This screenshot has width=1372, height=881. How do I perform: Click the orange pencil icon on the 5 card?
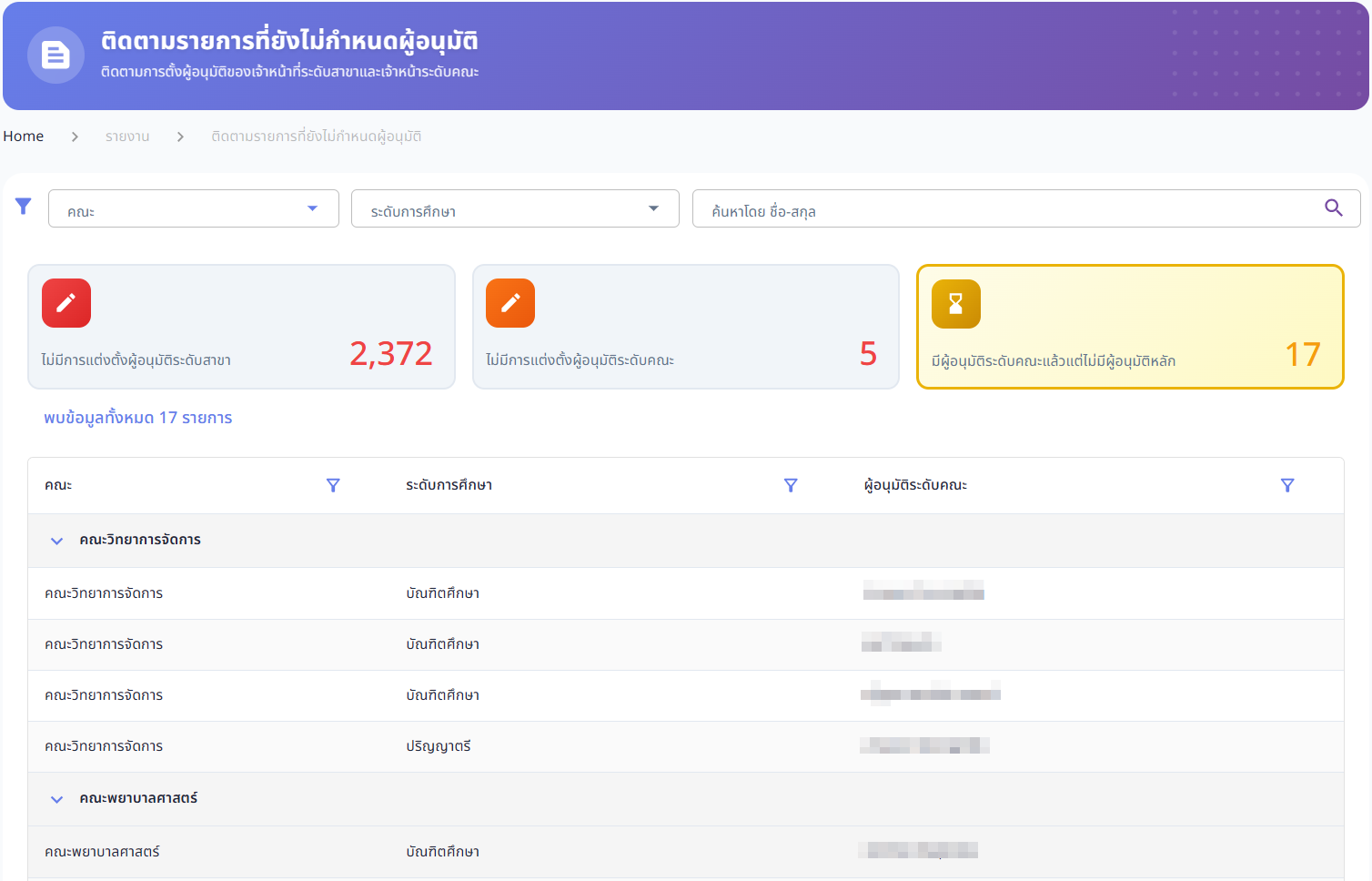click(x=510, y=303)
